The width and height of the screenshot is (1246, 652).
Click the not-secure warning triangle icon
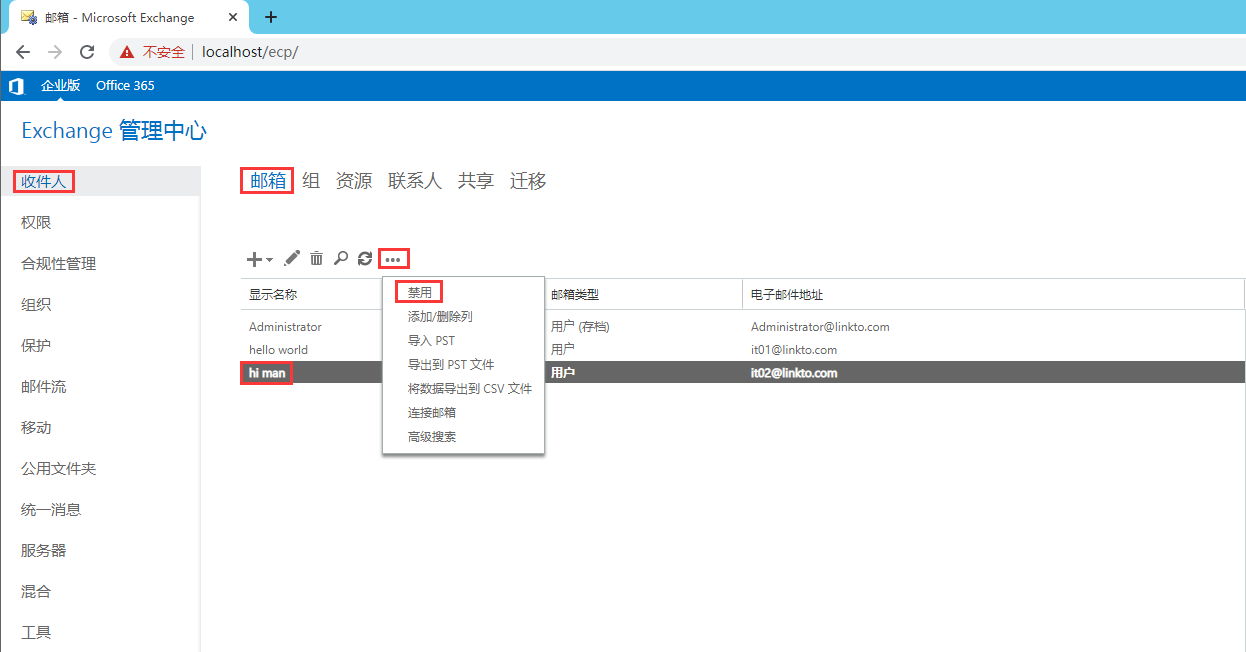click(127, 52)
